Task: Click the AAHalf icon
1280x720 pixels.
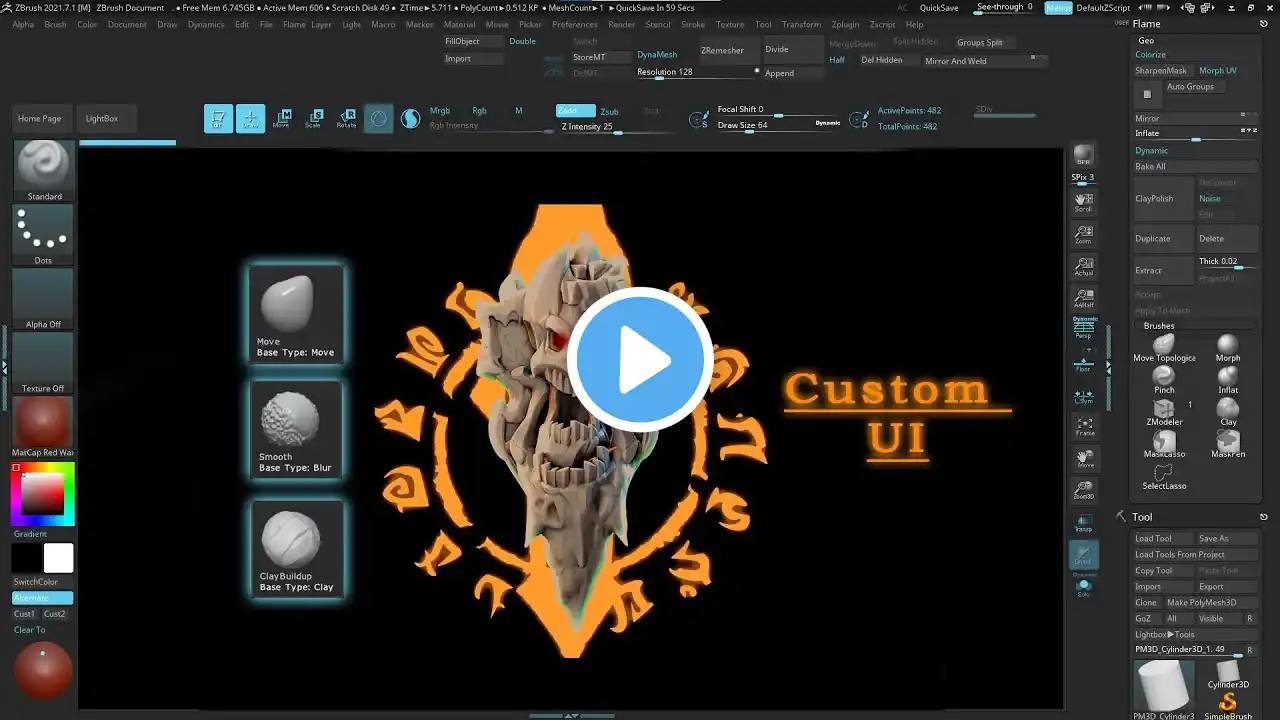Action: point(1083,299)
